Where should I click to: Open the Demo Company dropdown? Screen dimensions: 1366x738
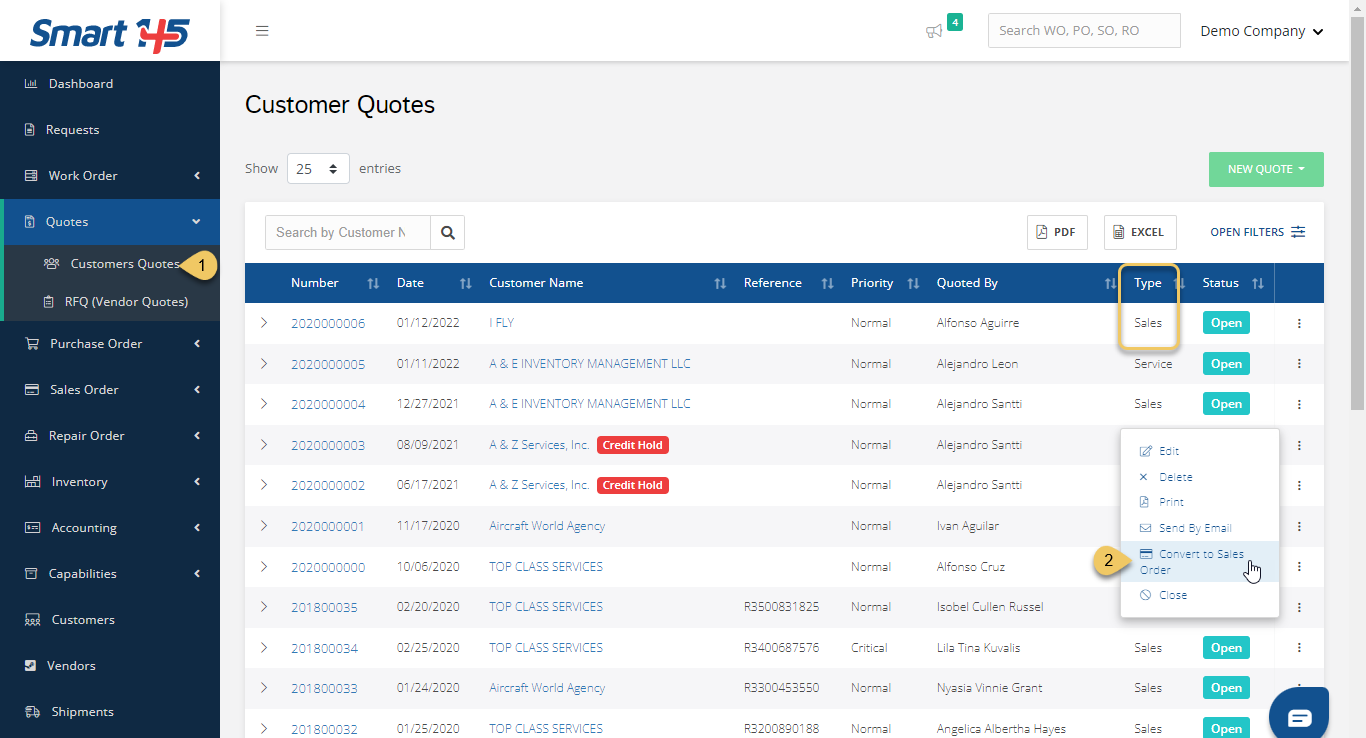(1261, 30)
